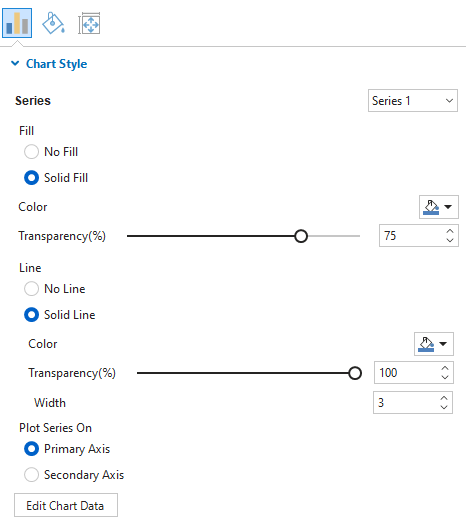Increase line Width using the up arrow
Screen dimensions: 466x528
[444, 398]
